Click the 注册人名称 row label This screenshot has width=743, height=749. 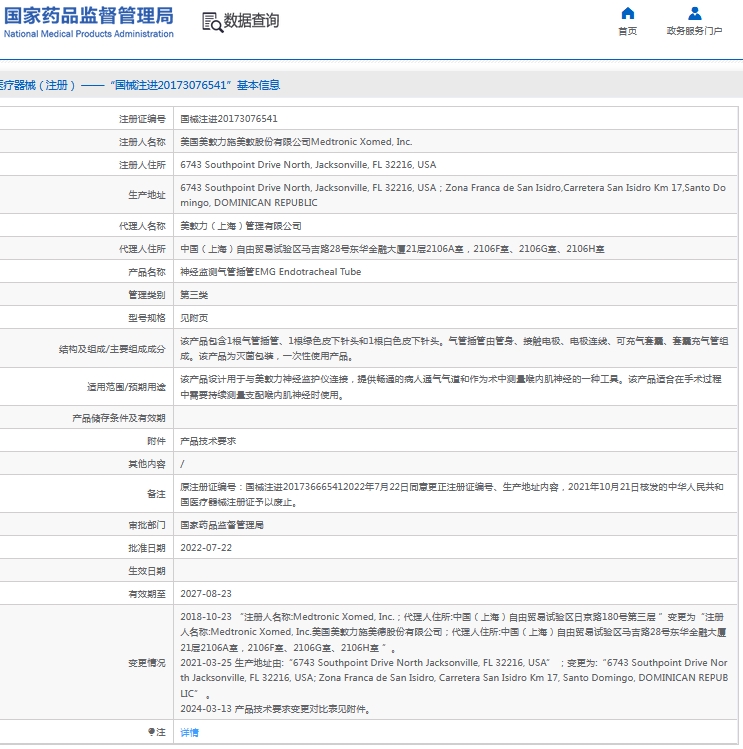pos(142,142)
